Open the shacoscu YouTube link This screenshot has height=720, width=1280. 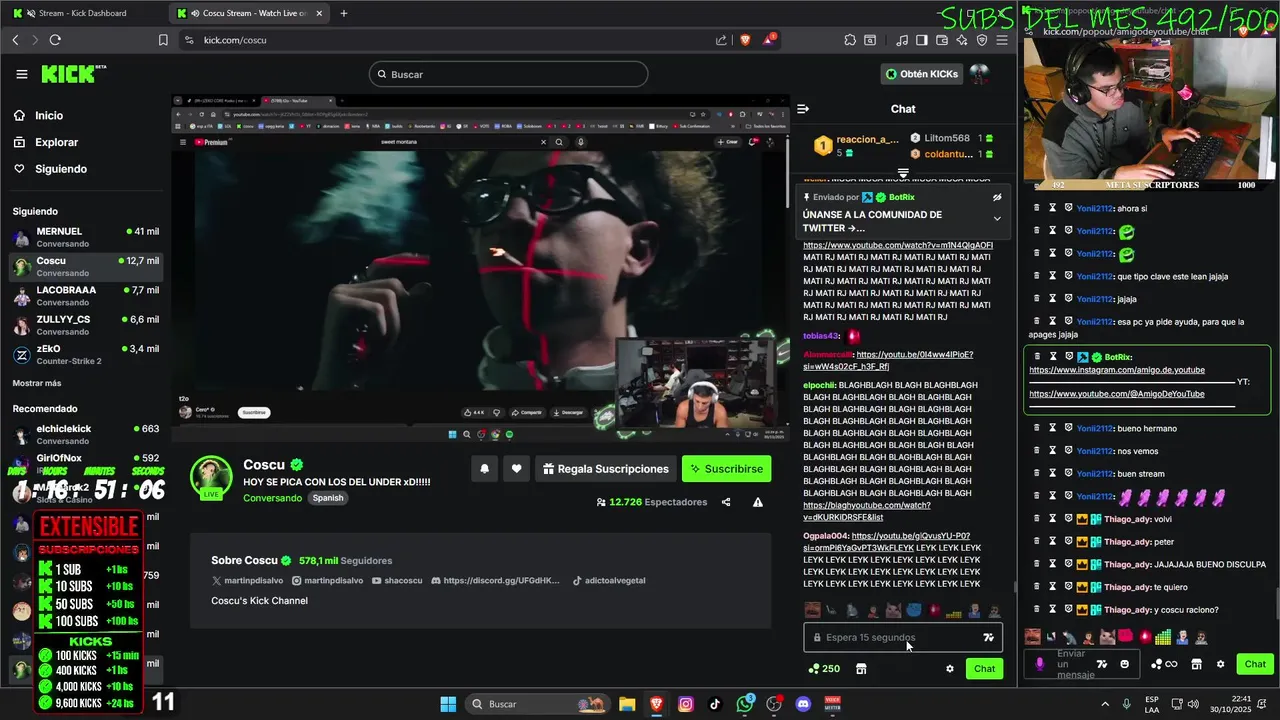pos(398,581)
